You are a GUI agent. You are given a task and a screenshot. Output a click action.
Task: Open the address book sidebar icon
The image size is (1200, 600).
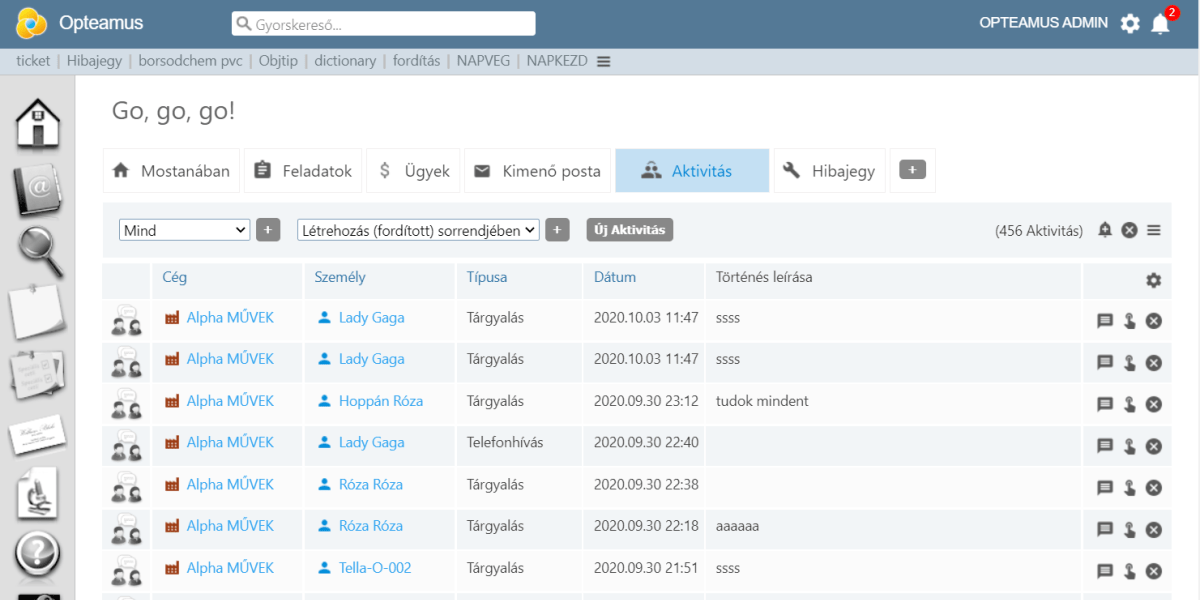click(38, 190)
